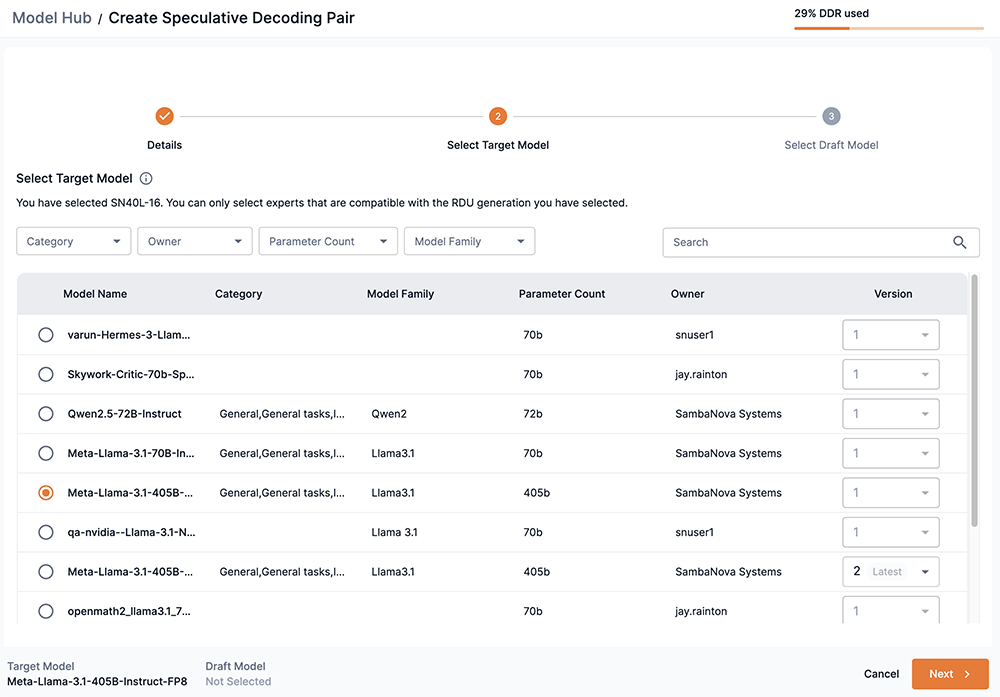Viewport: 1000px width, 697px height.
Task: Click the Next button
Action: coord(950,674)
